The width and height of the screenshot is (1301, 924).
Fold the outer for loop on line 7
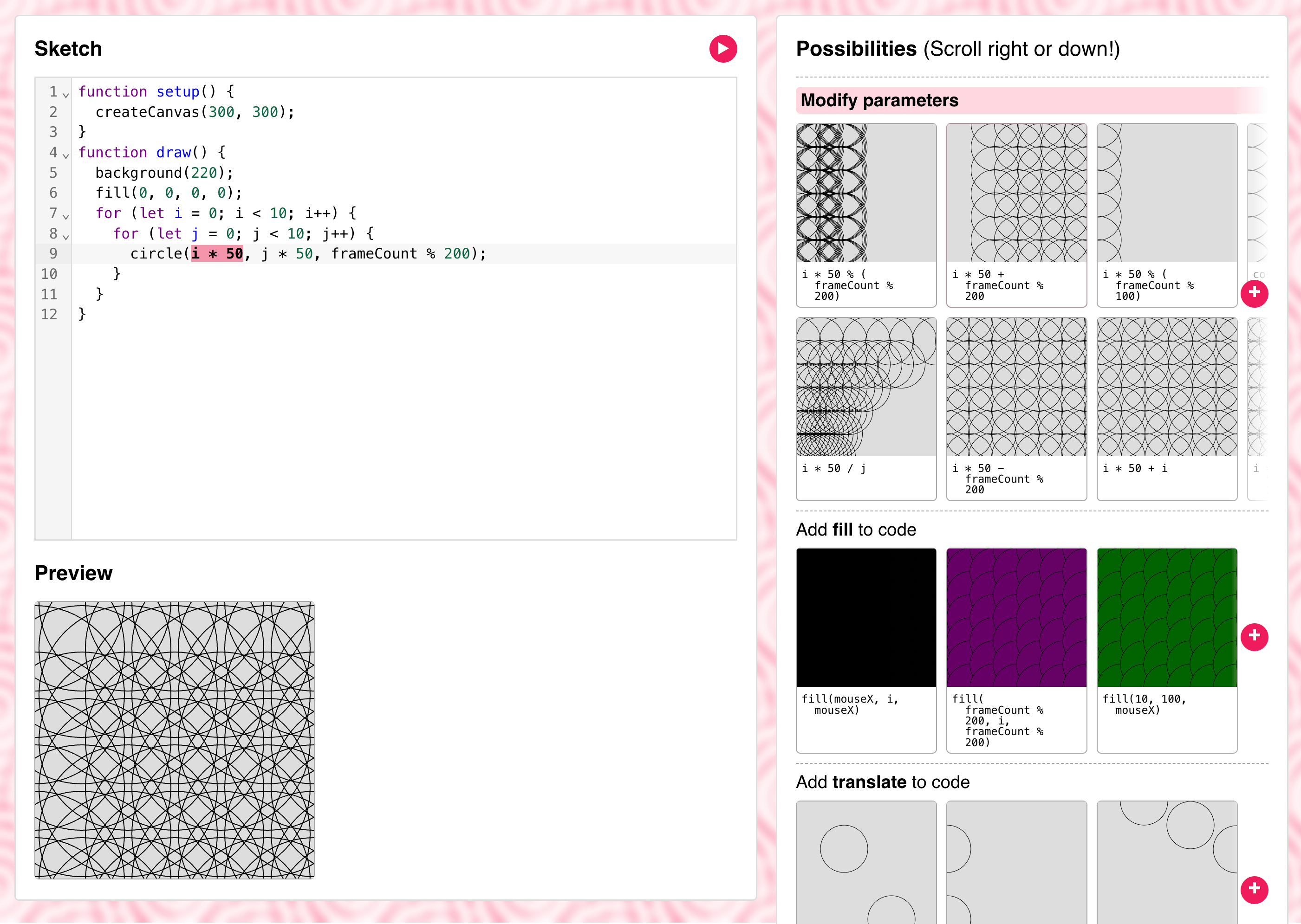(66, 216)
